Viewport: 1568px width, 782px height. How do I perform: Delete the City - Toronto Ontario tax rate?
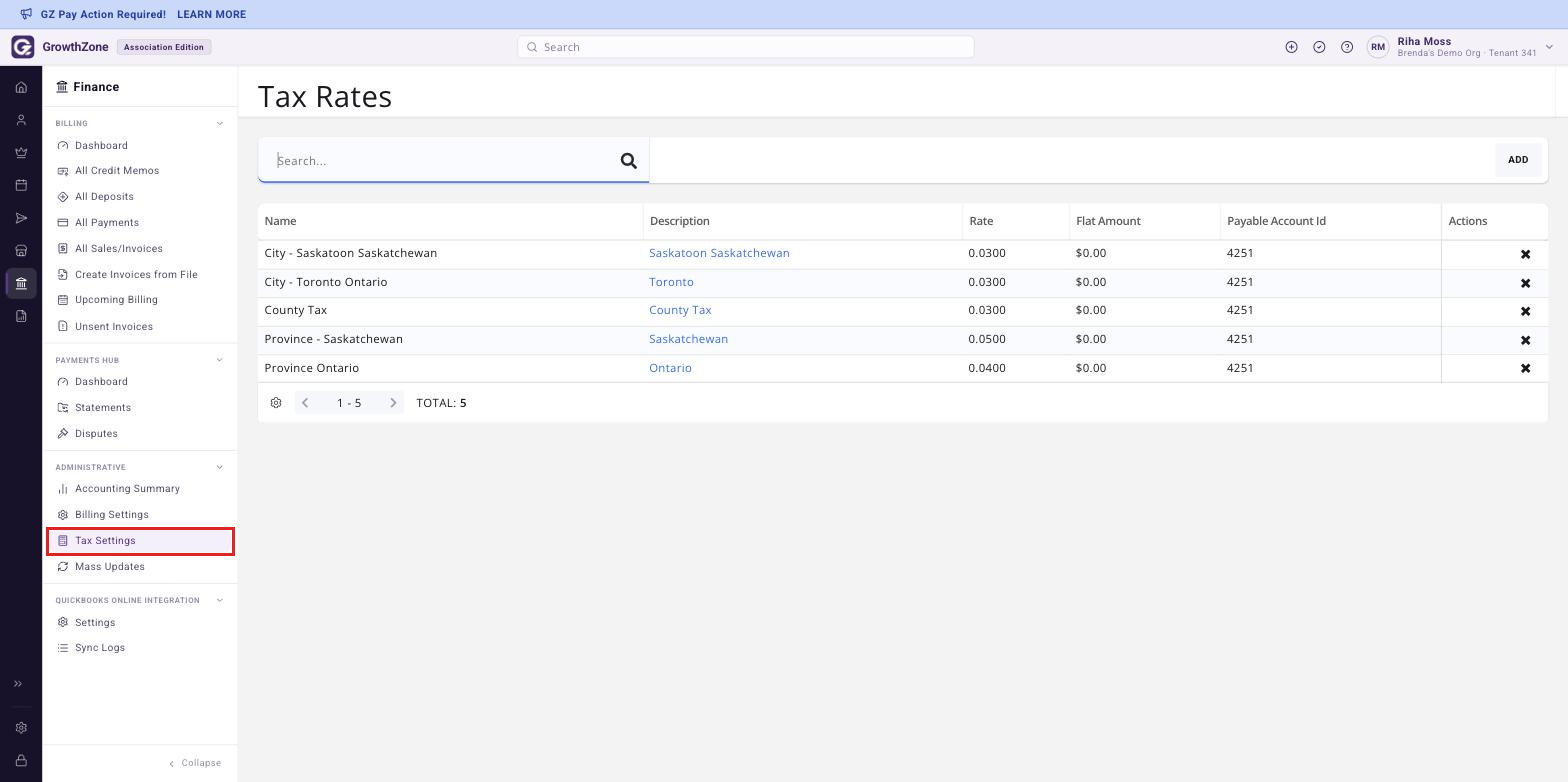pyautogui.click(x=1525, y=283)
